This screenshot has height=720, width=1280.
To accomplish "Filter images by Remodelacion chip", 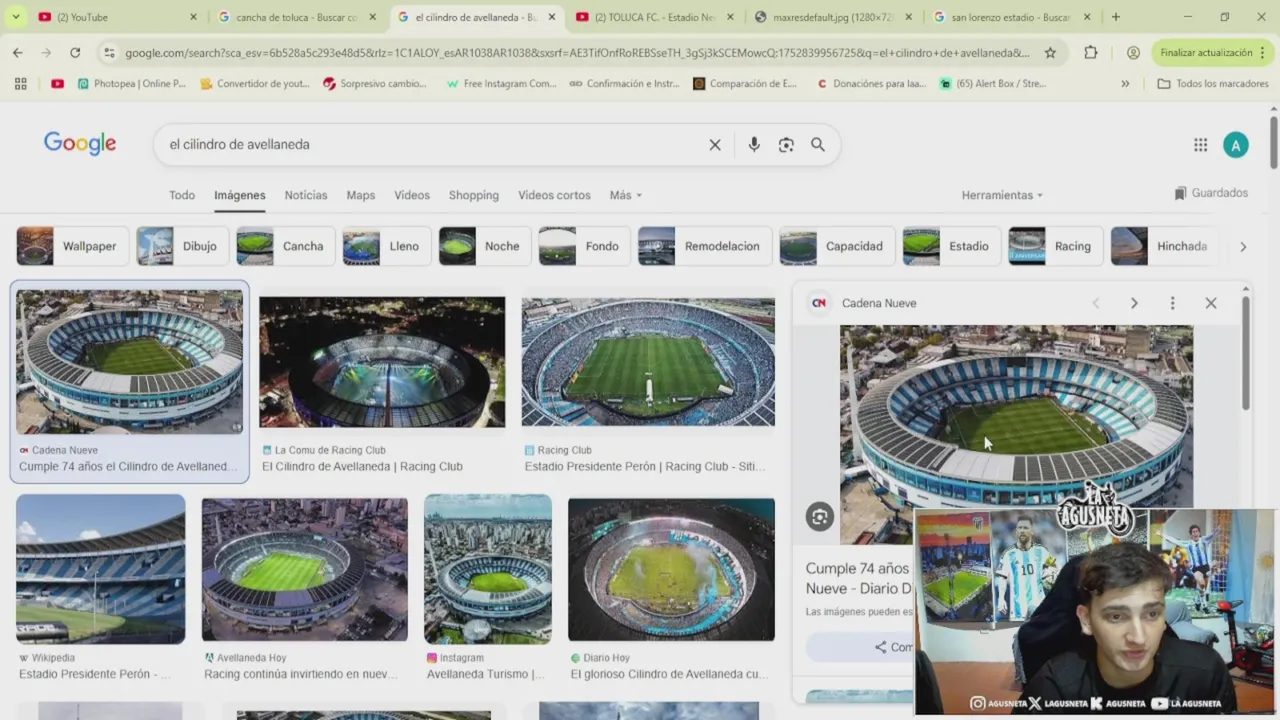I will click(703, 246).
